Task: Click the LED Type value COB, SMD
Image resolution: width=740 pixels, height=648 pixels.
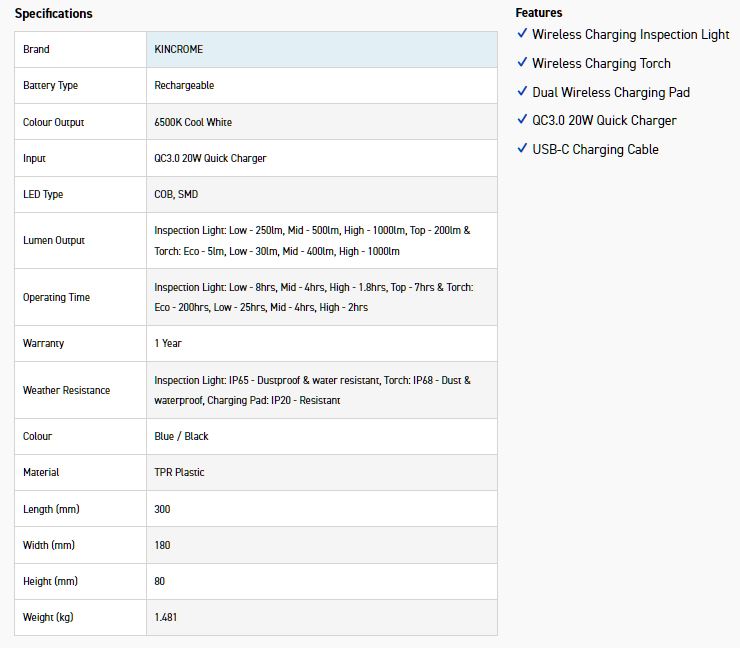Action: click(x=176, y=194)
